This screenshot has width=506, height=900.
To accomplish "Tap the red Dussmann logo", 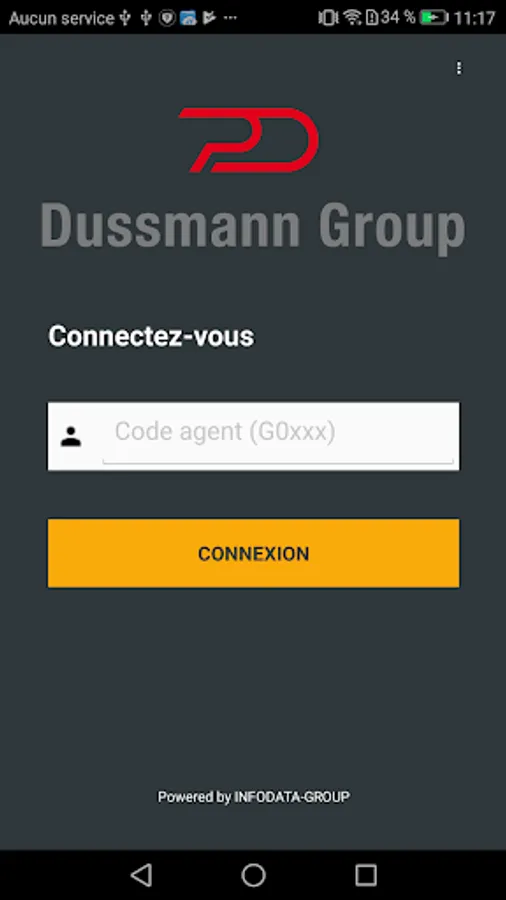I will (x=248, y=140).
